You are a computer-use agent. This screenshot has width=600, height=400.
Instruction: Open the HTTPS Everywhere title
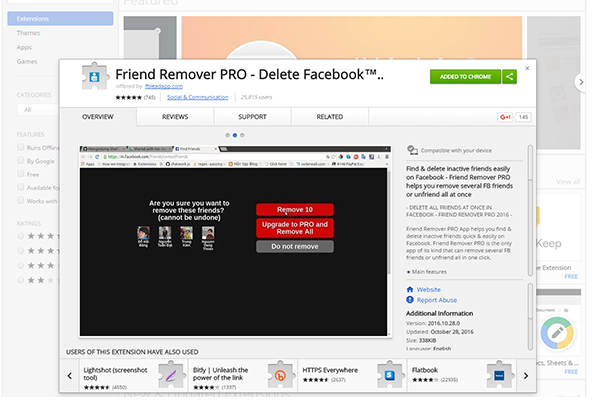click(330, 370)
